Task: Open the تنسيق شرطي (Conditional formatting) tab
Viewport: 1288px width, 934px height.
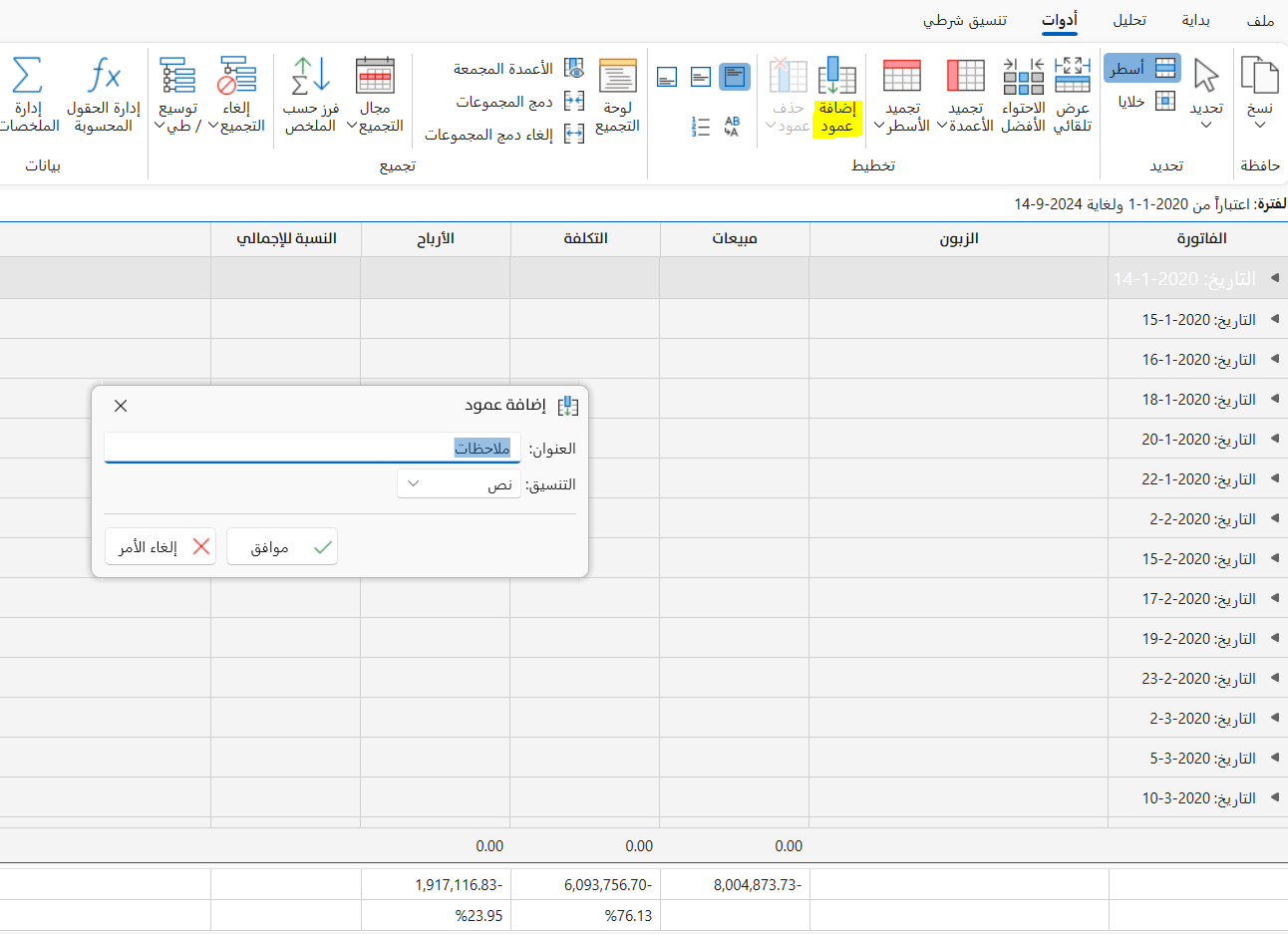Action: (x=964, y=20)
